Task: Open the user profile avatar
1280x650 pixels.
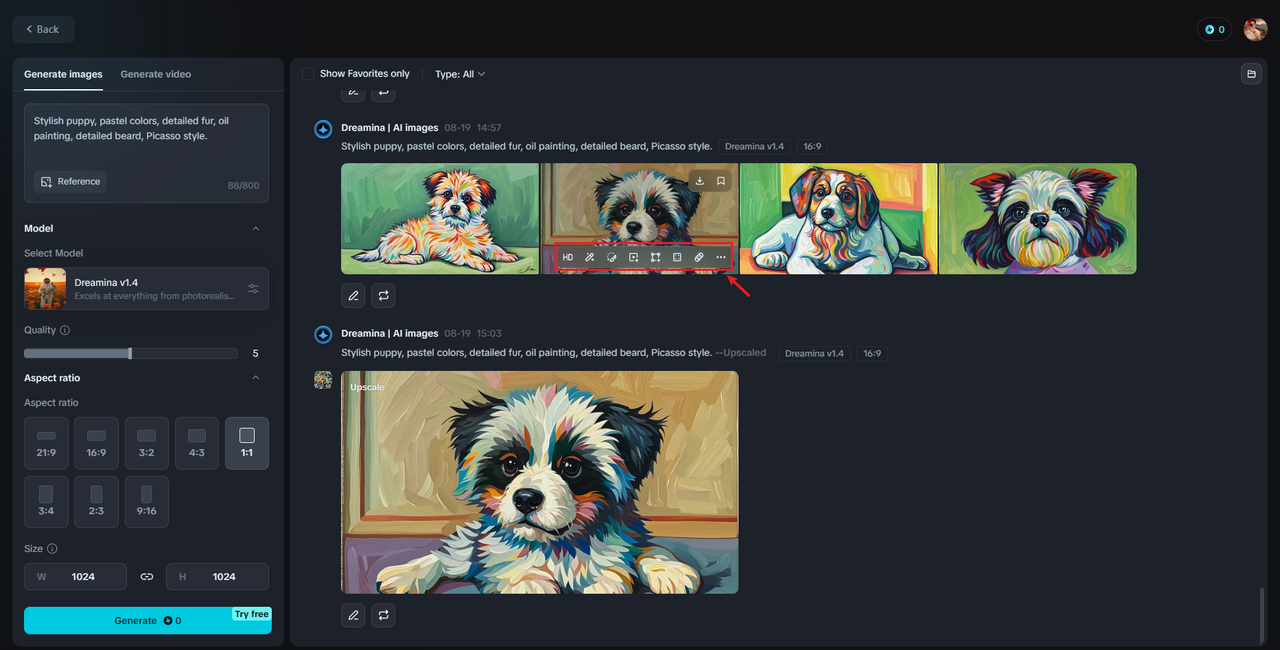Action: click(1255, 29)
